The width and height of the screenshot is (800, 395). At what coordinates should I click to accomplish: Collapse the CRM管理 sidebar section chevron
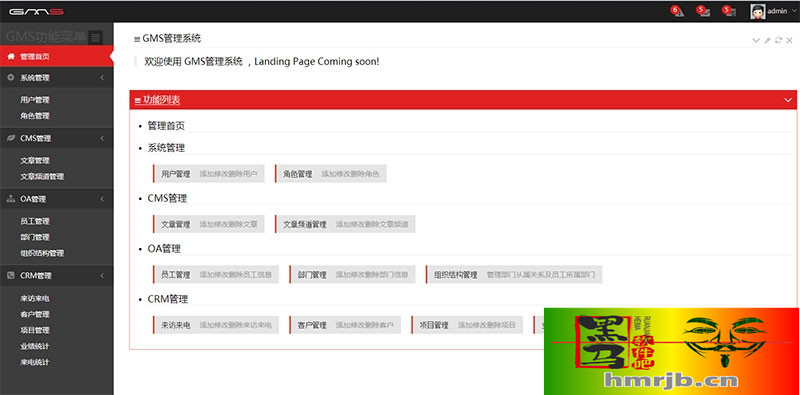pyautogui.click(x=102, y=276)
